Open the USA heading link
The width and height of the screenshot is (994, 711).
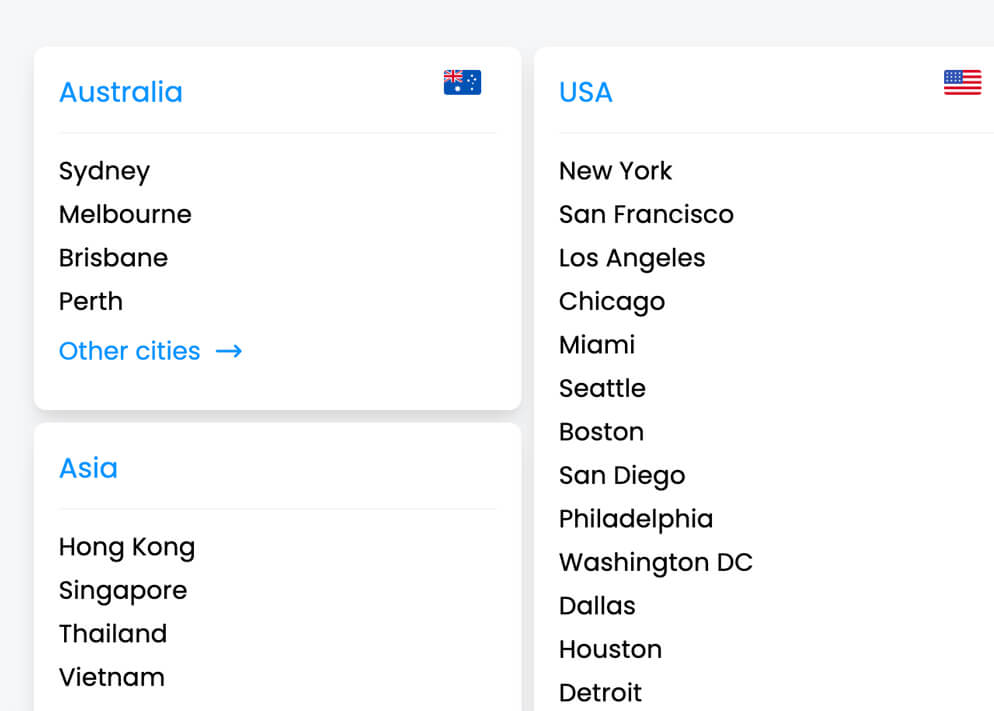(x=585, y=92)
